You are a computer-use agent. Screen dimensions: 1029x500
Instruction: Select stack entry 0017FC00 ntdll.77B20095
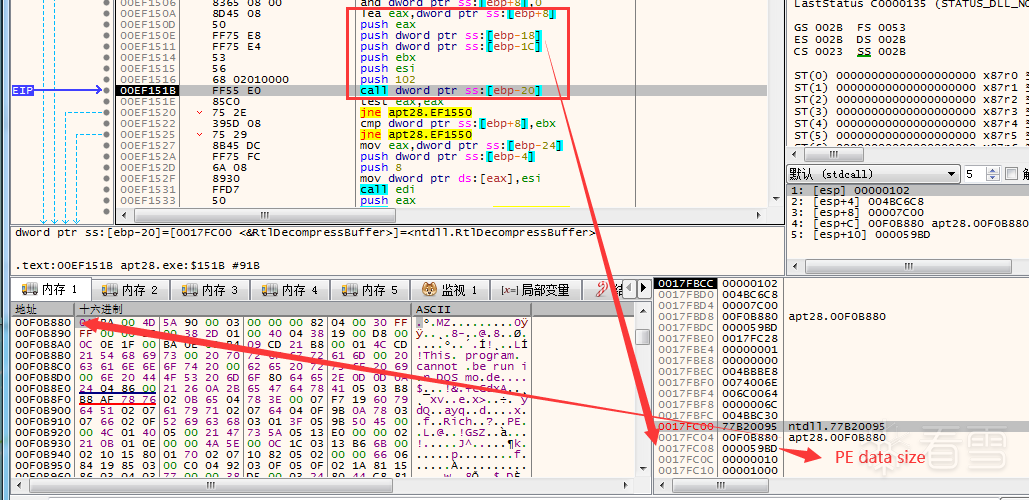(841, 426)
